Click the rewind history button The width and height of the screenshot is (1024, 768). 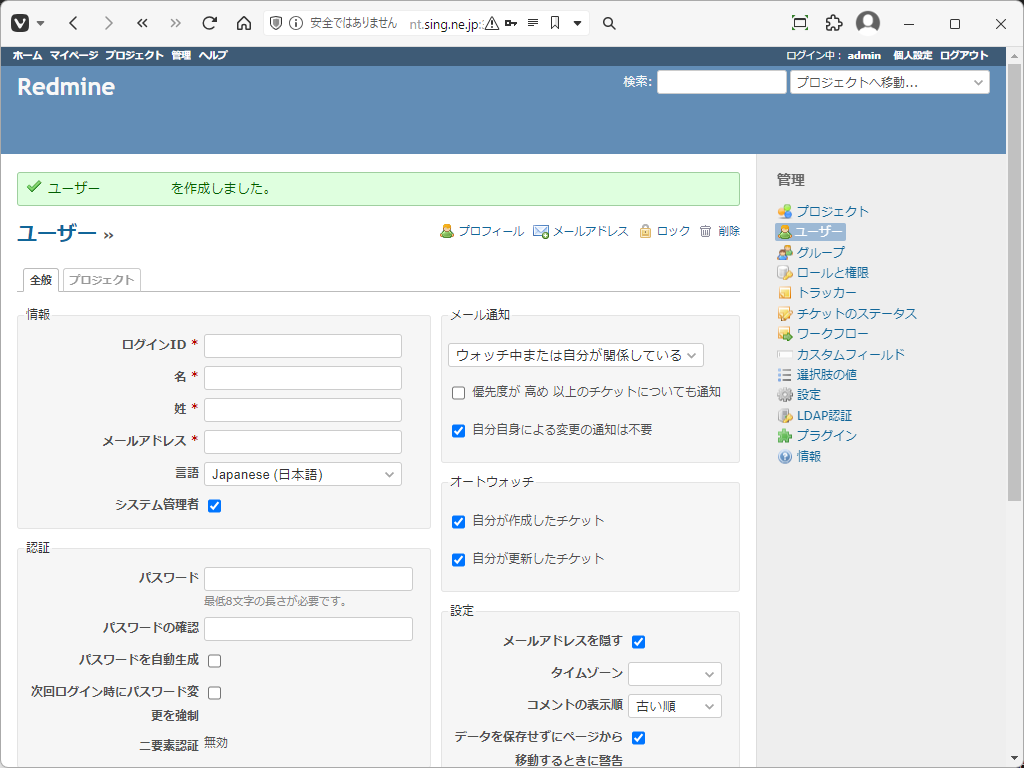[x=142, y=24]
